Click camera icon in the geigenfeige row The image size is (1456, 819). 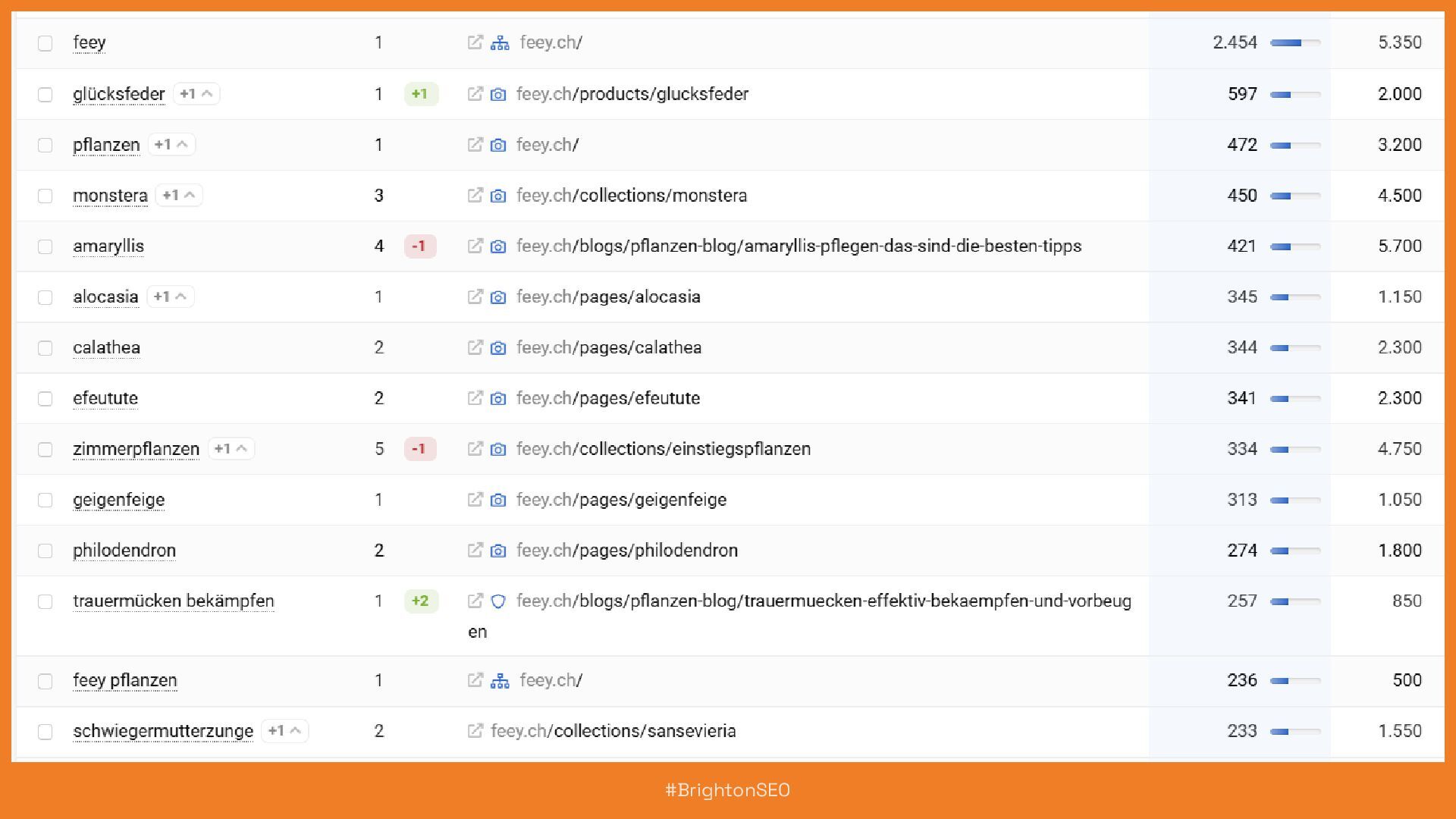(498, 500)
